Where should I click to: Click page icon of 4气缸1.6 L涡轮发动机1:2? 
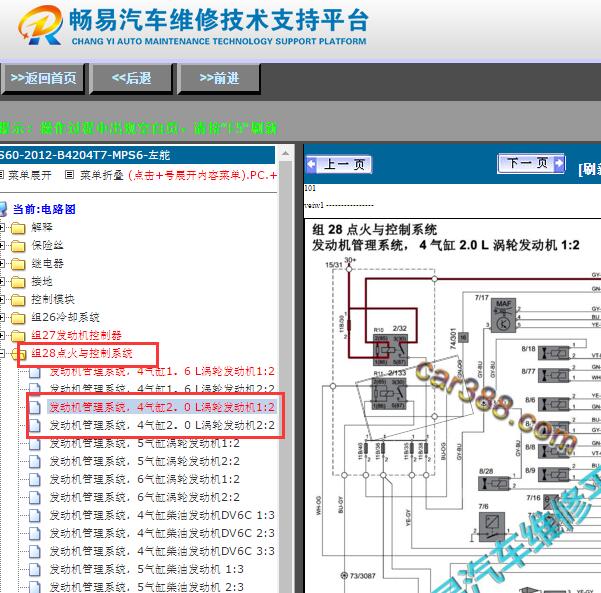[x=35, y=372]
